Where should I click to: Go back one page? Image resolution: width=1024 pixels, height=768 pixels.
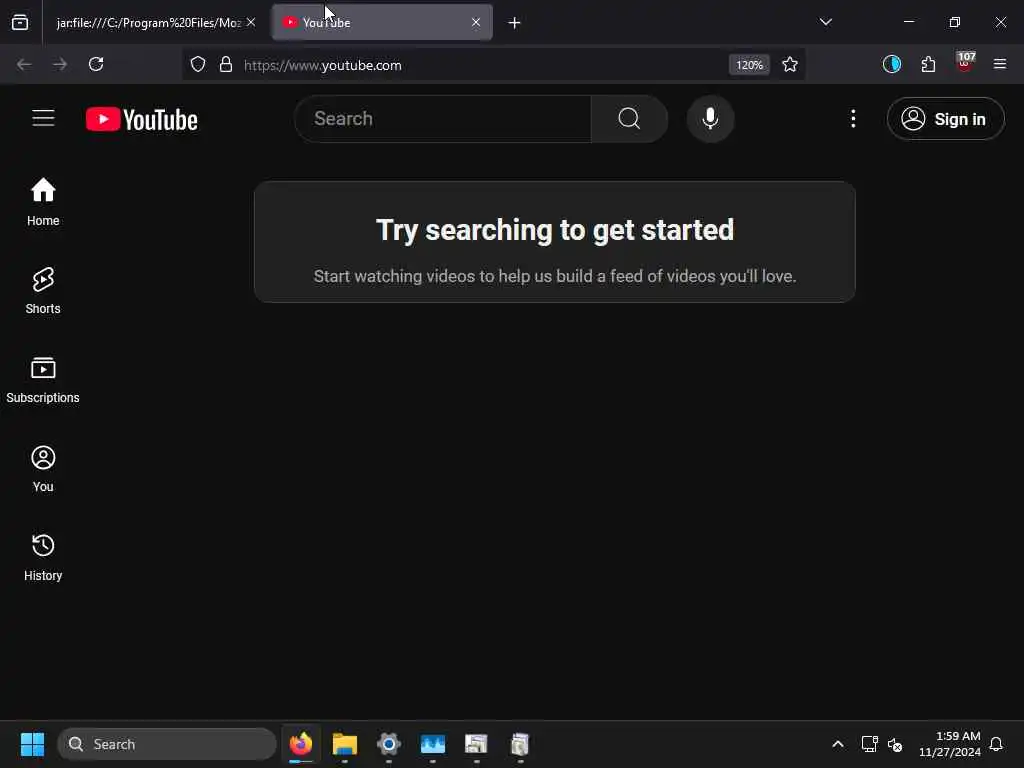point(24,64)
